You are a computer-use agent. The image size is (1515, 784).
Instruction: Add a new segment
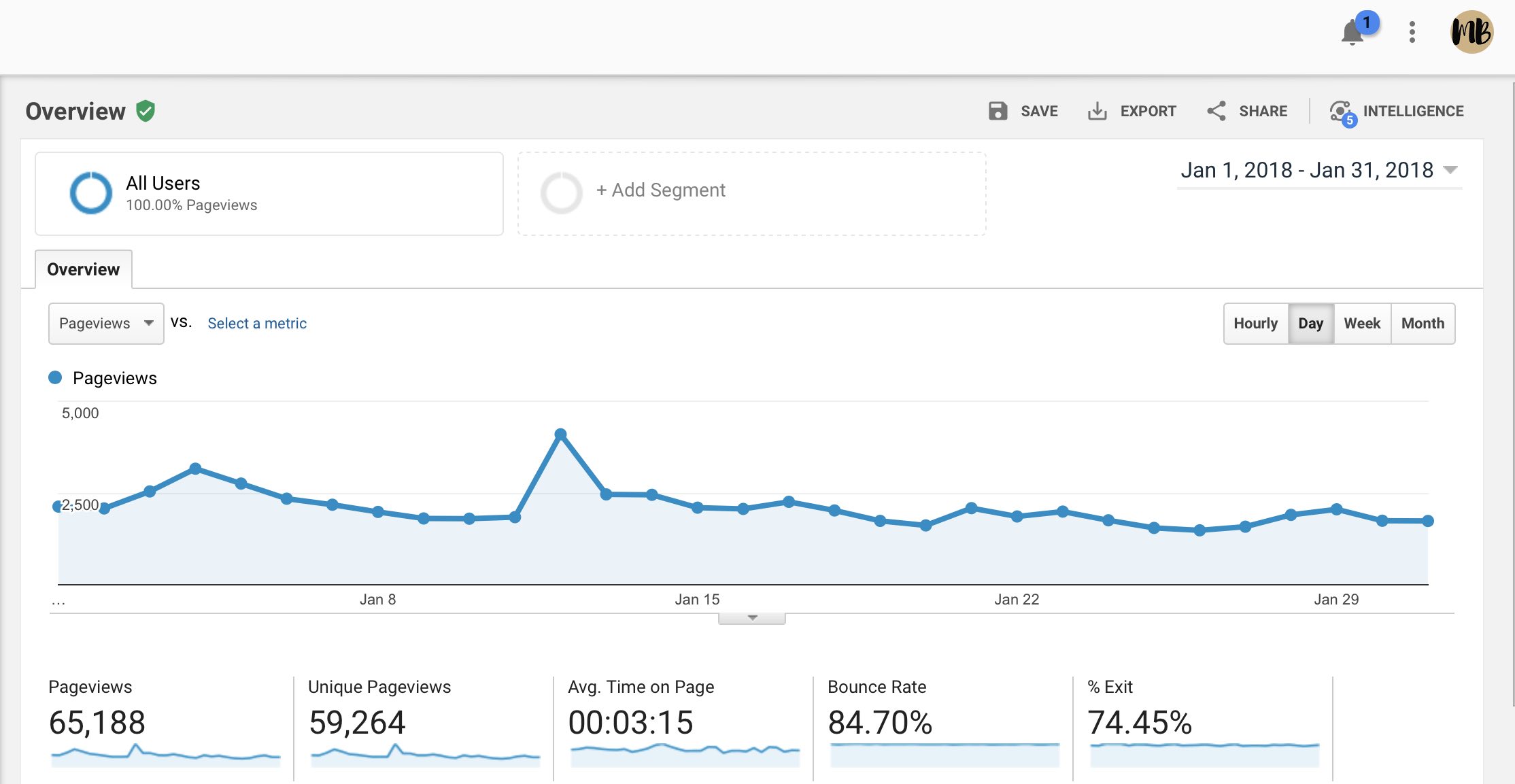751,194
